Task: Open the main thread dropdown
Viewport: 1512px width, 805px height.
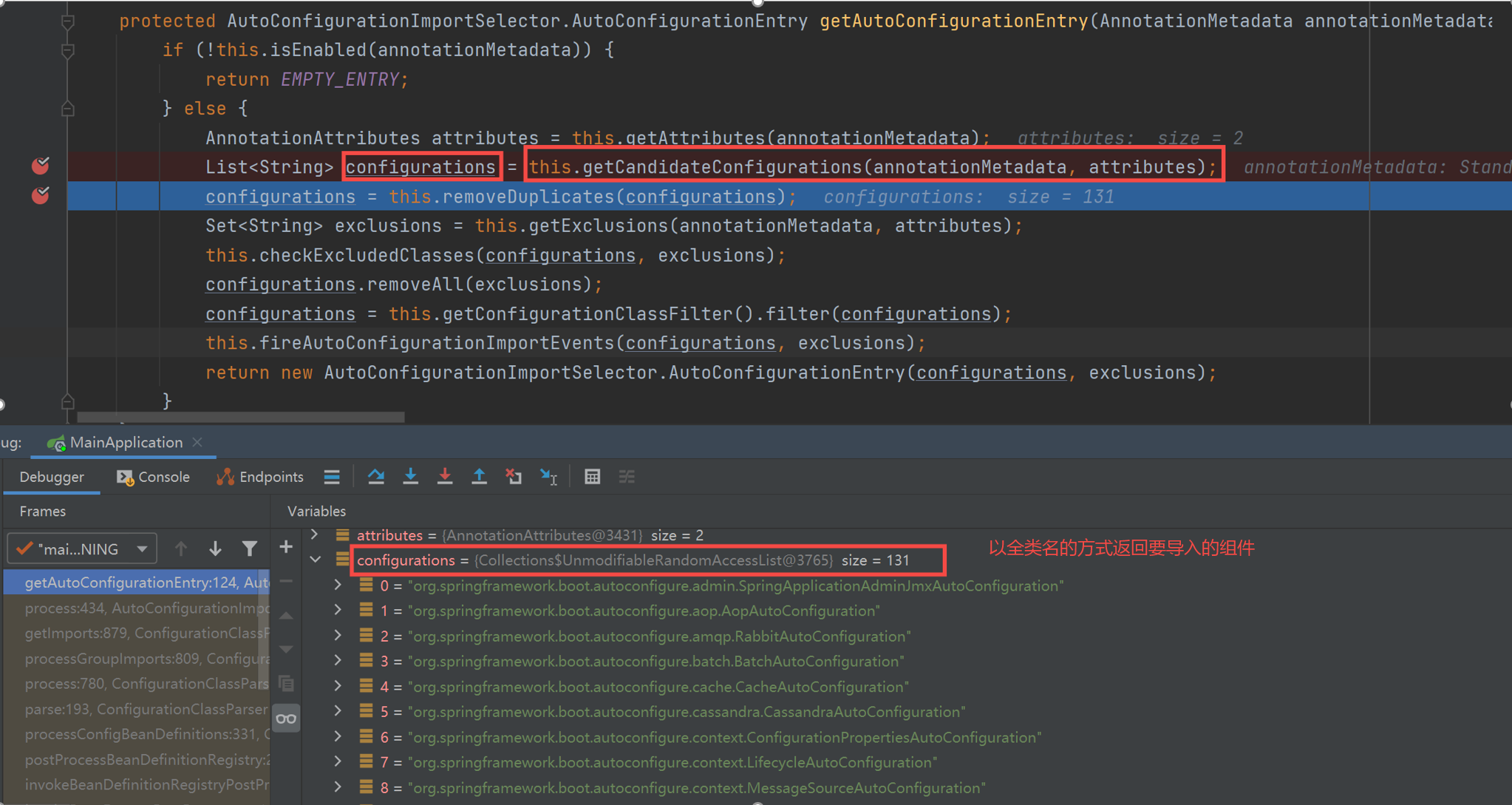Action: (x=82, y=548)
